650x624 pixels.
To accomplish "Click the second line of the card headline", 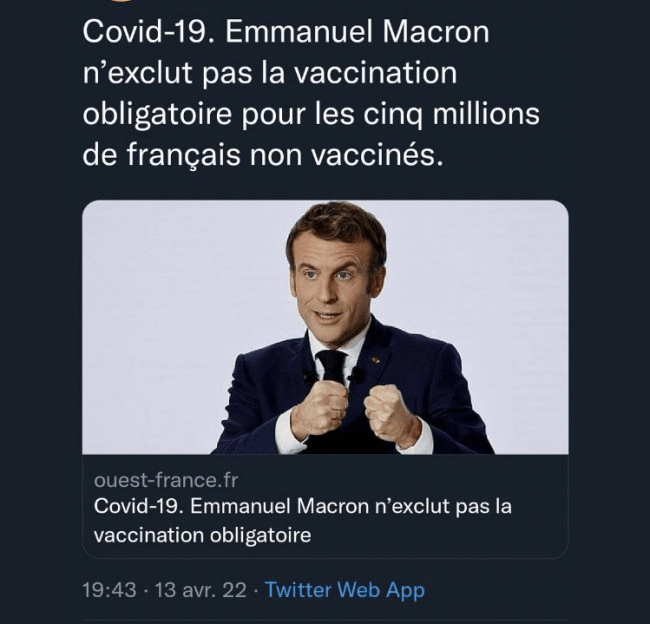I will coord(202,535).
